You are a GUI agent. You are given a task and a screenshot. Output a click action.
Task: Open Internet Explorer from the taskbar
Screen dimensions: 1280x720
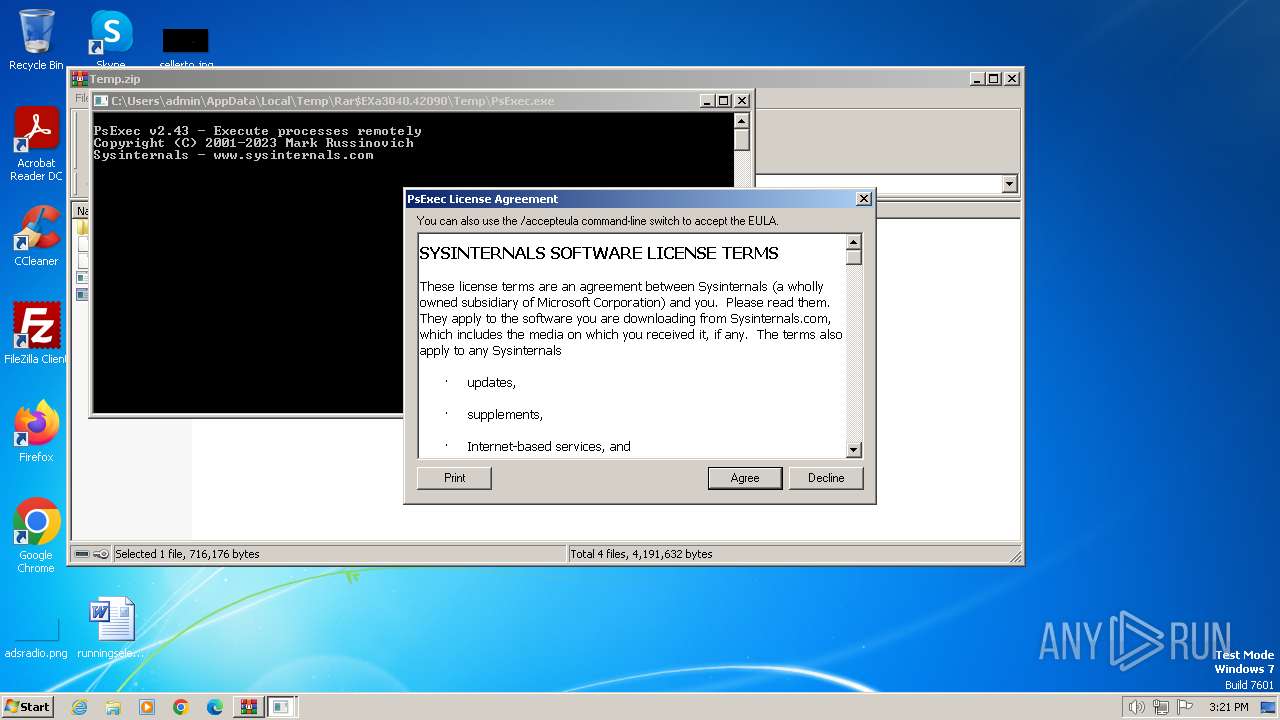click(x=79, y=707)
